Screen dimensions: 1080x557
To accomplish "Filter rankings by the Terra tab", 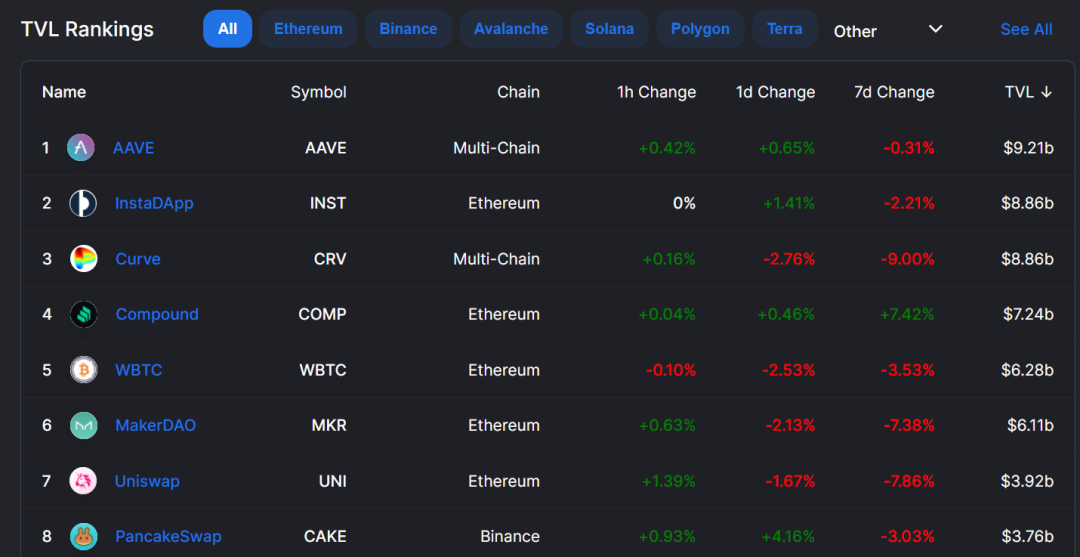I will pos(785,29).
